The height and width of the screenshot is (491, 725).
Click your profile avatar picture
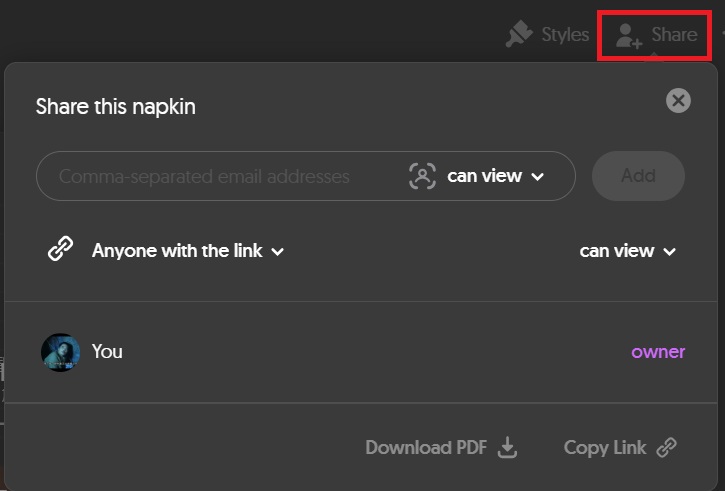[60, 352]
